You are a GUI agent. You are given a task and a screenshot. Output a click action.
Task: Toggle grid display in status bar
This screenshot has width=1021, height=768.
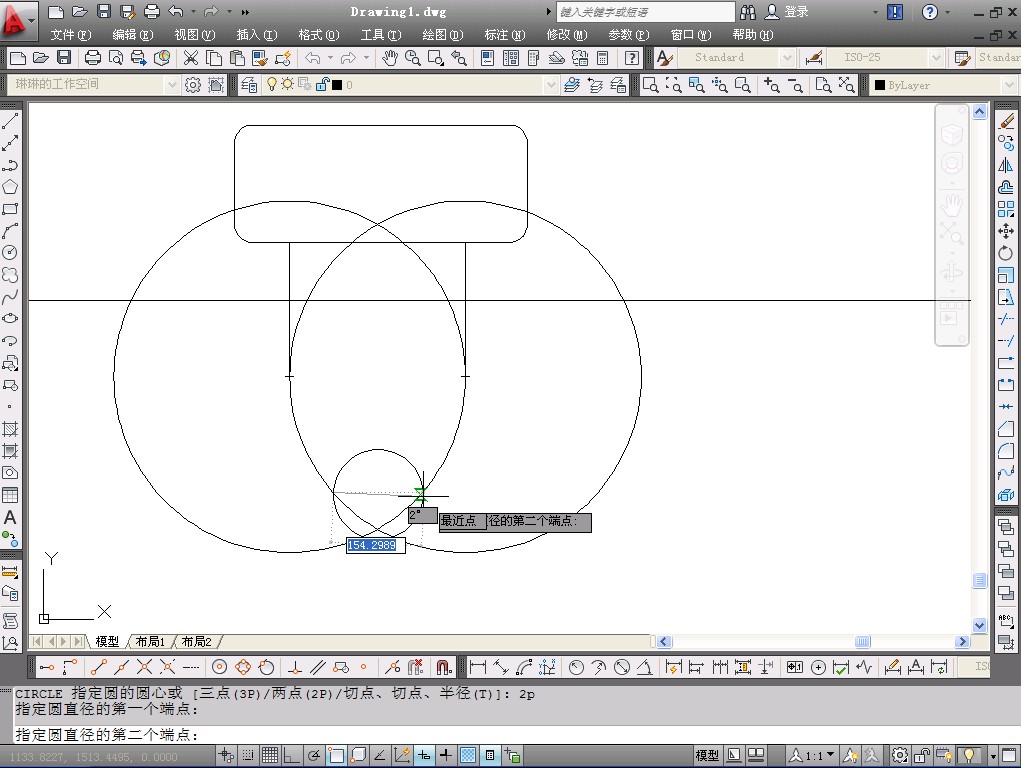(270, 756)
